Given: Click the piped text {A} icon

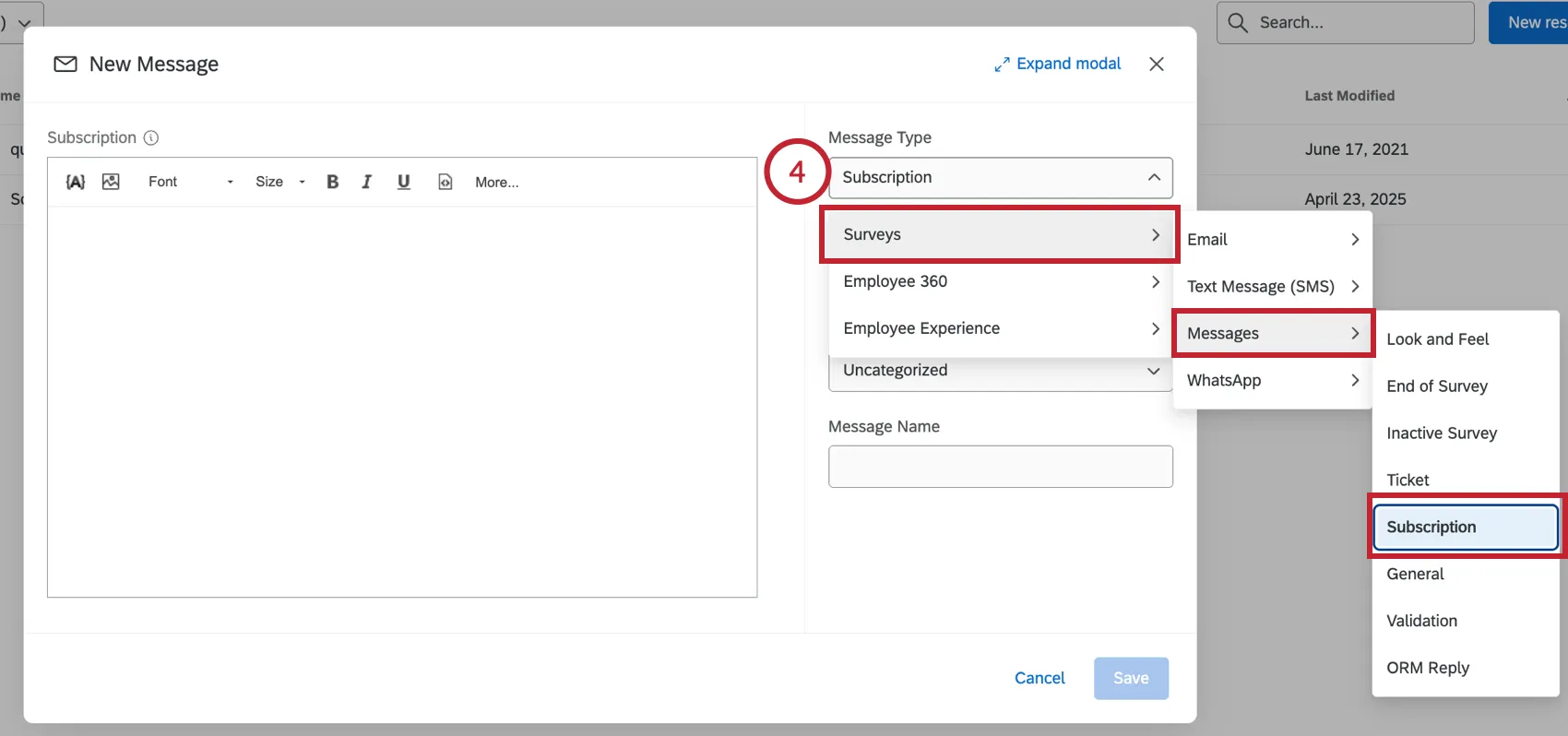Looking at the screenshot, I should click(76, 182).
